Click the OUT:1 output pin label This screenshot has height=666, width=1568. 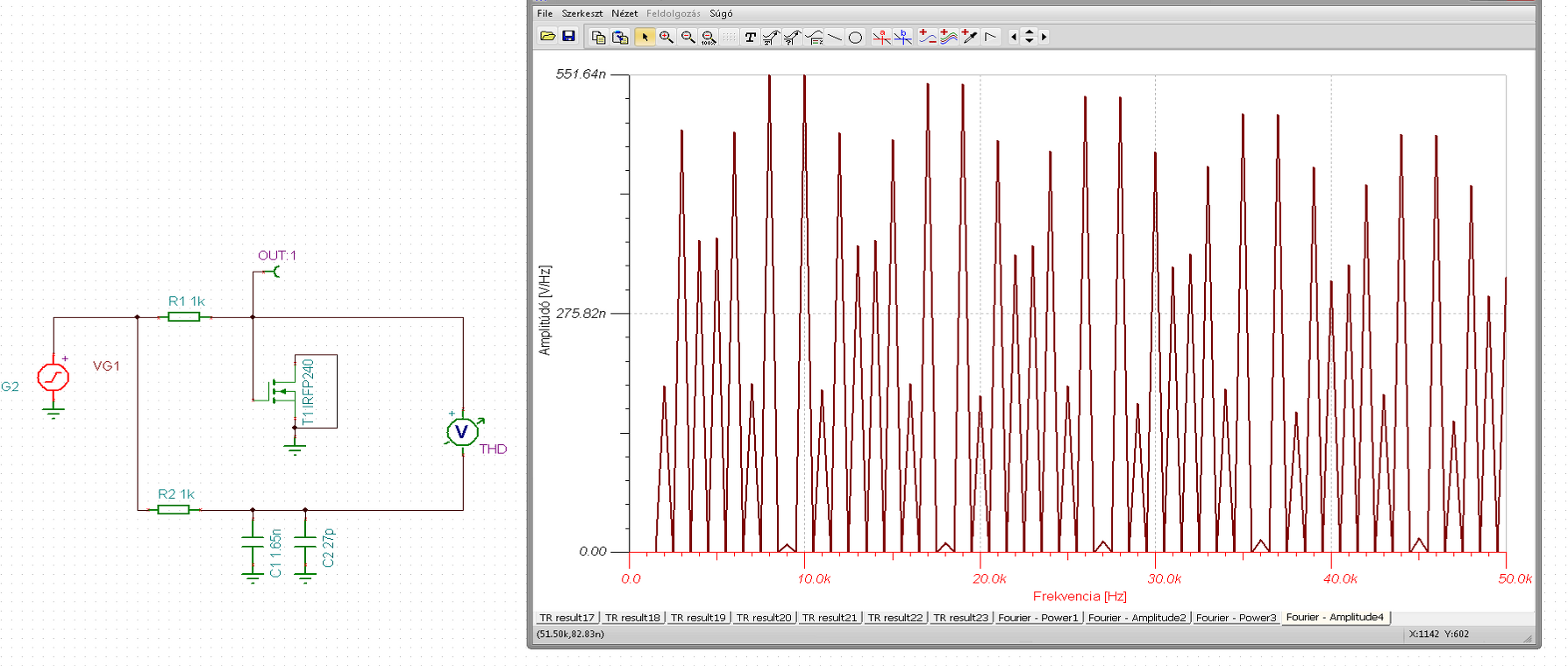click(276, 256)
